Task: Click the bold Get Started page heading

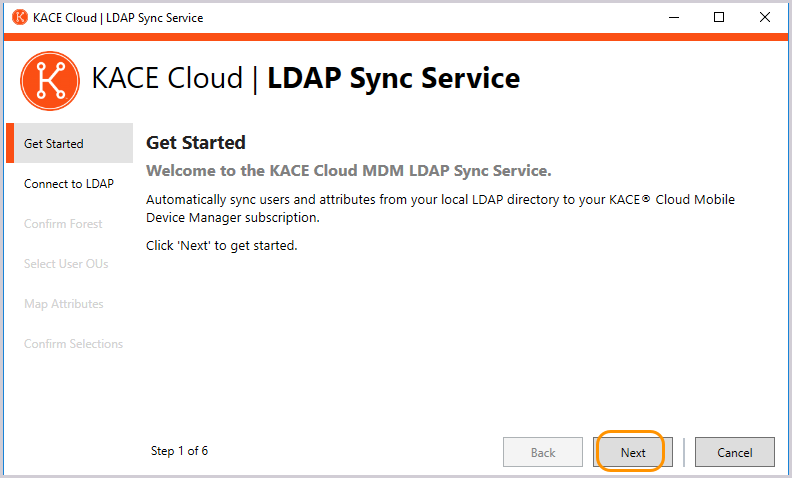Action: coord(196,143)
